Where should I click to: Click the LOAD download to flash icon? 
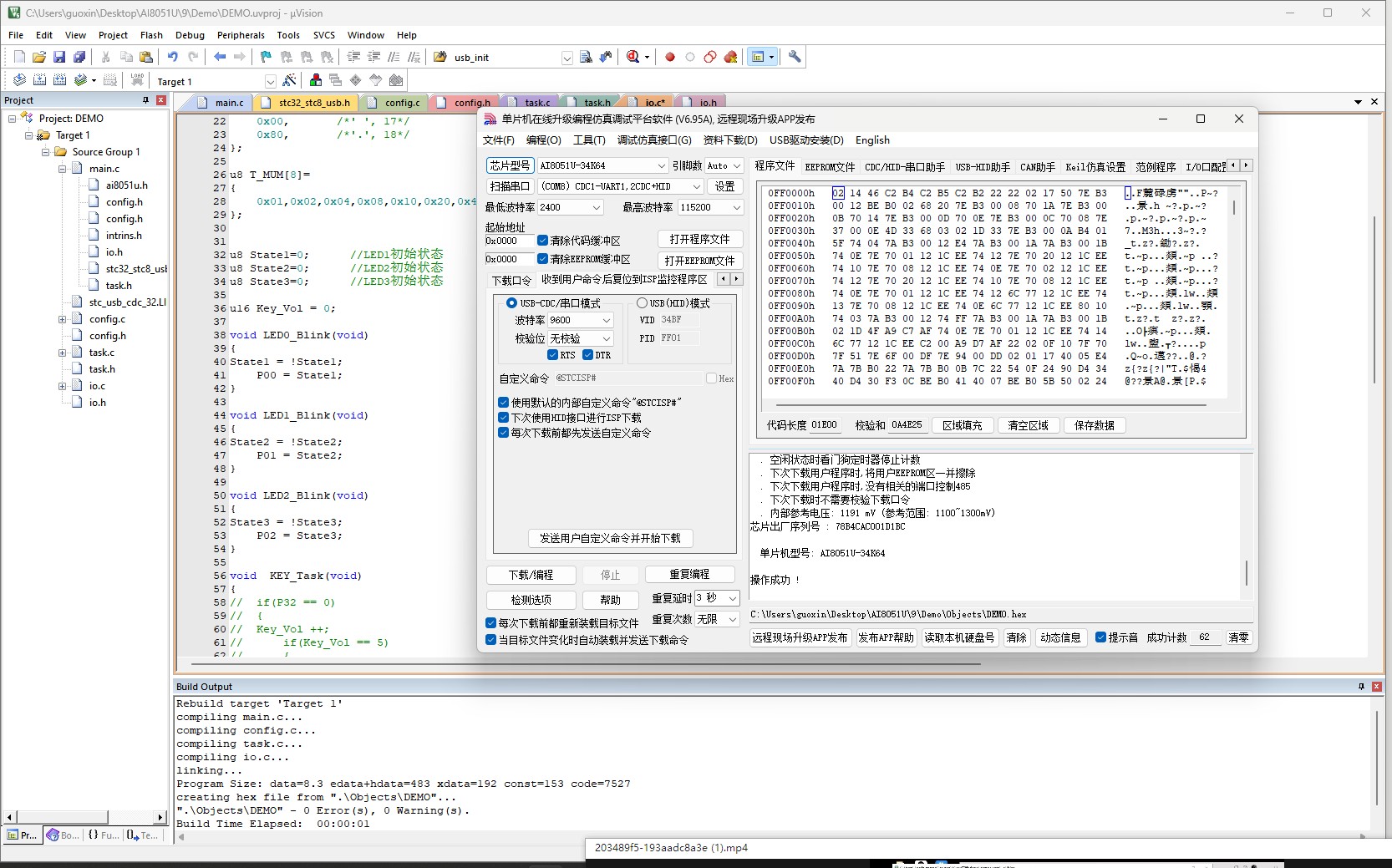click(x=137, y=80)
